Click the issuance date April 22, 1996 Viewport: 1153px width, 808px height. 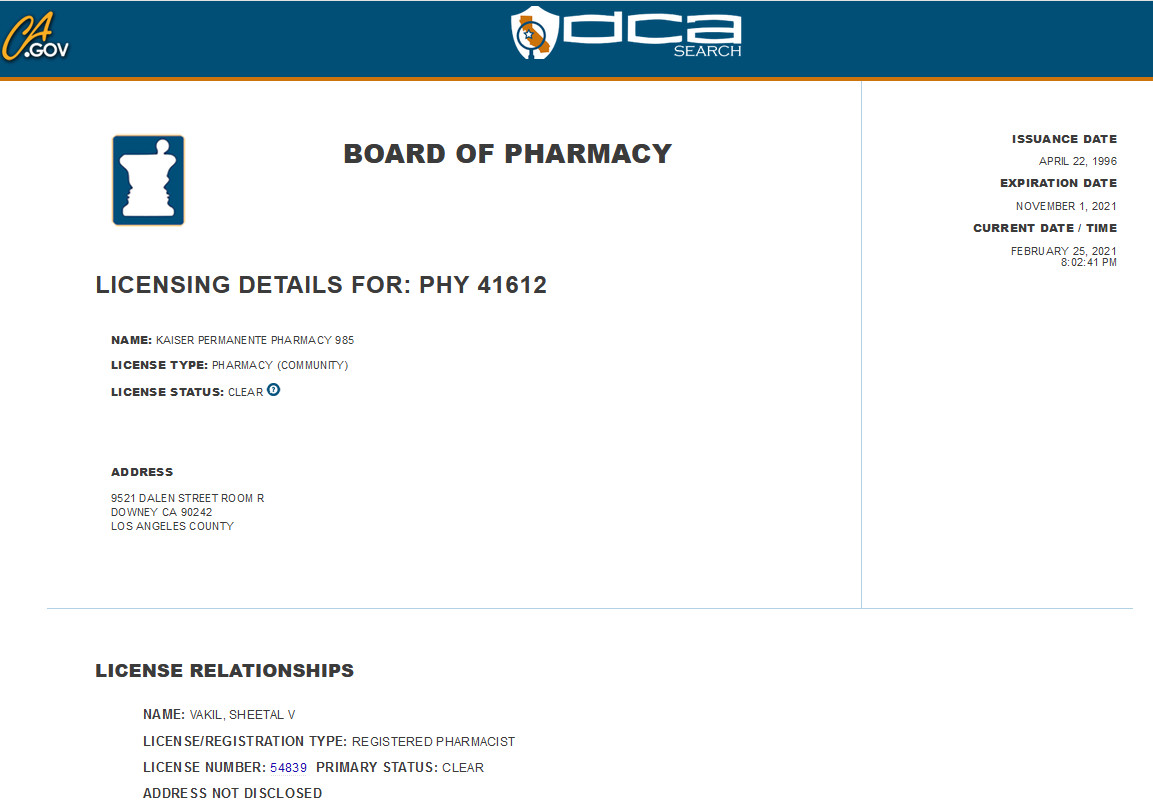point(1077,161)
